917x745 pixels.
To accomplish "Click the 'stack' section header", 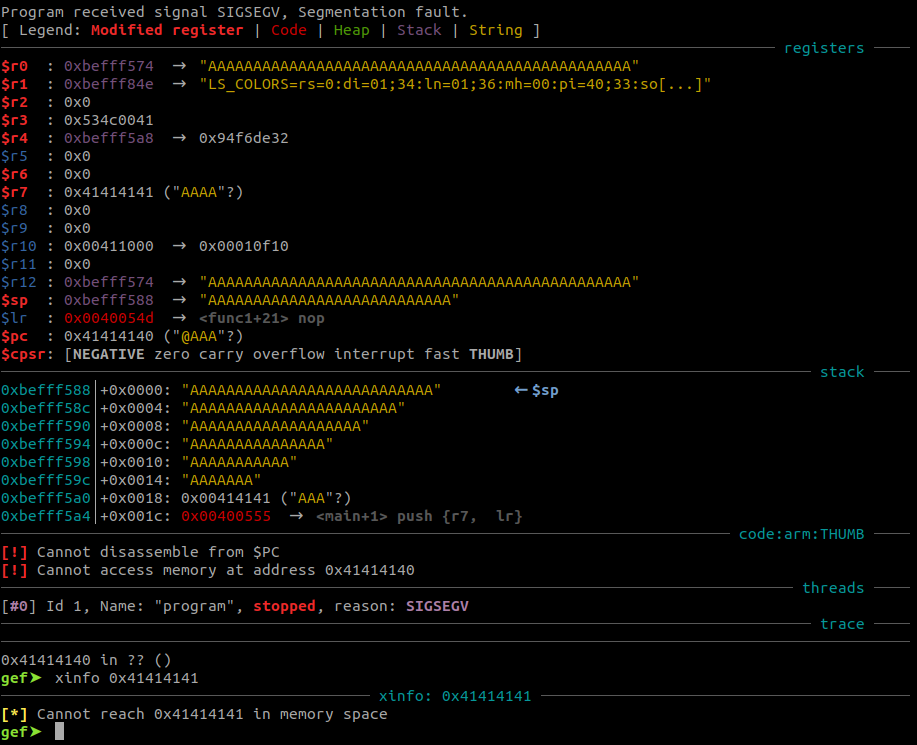I will click(x=842, y=372).
